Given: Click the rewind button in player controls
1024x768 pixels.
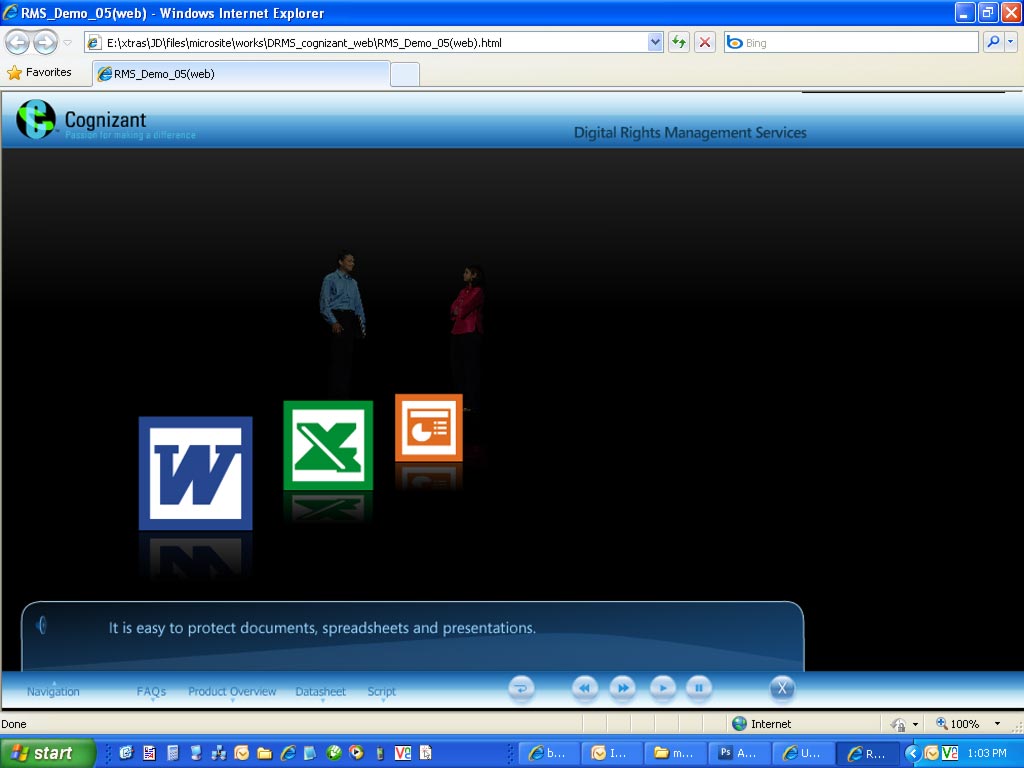Looking at the screenshot, I should click(x=584, y=688).
